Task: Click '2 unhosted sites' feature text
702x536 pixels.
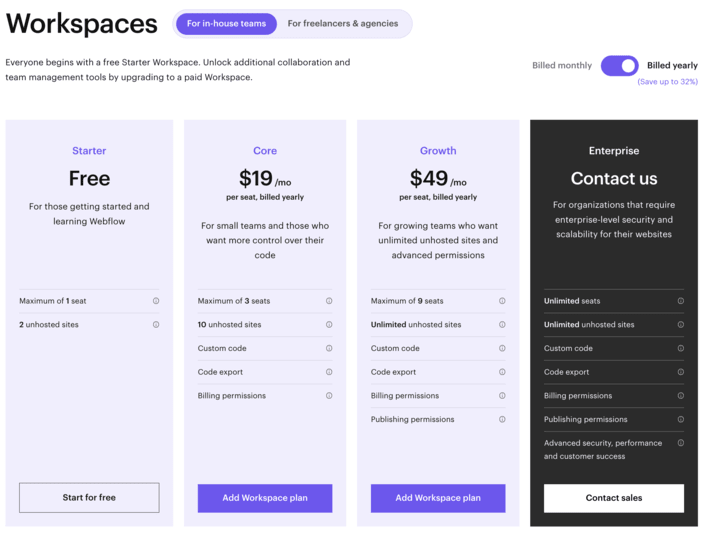Action: click(x=49, y=325)
